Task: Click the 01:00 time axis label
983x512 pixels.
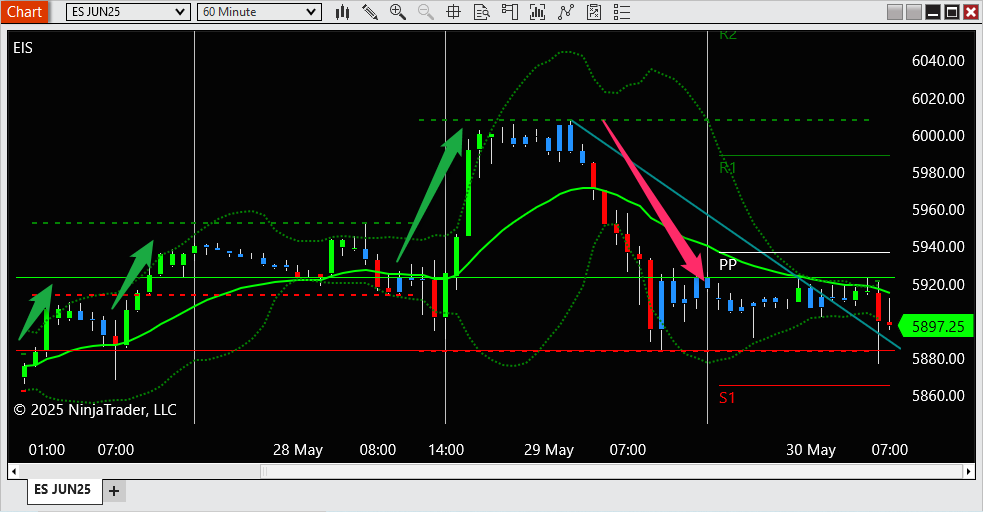Action: [47, 450]
